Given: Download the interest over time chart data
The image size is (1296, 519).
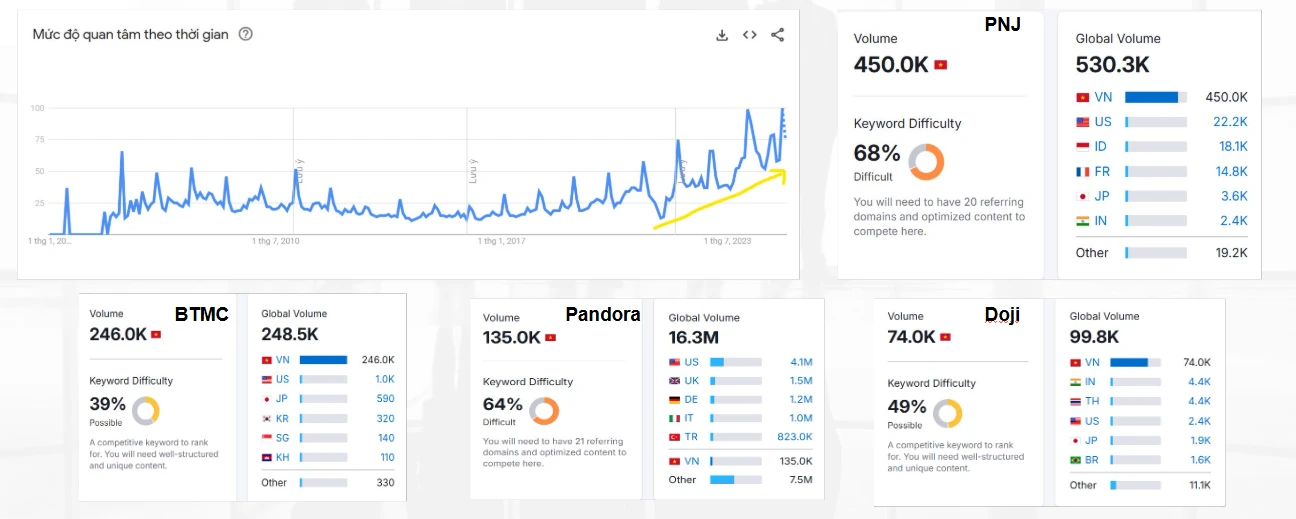Looking at the screenshot, I should pos(722,35).
